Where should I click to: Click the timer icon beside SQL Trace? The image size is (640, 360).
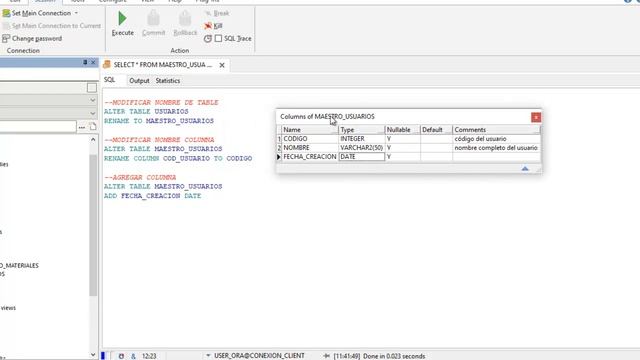208,38
